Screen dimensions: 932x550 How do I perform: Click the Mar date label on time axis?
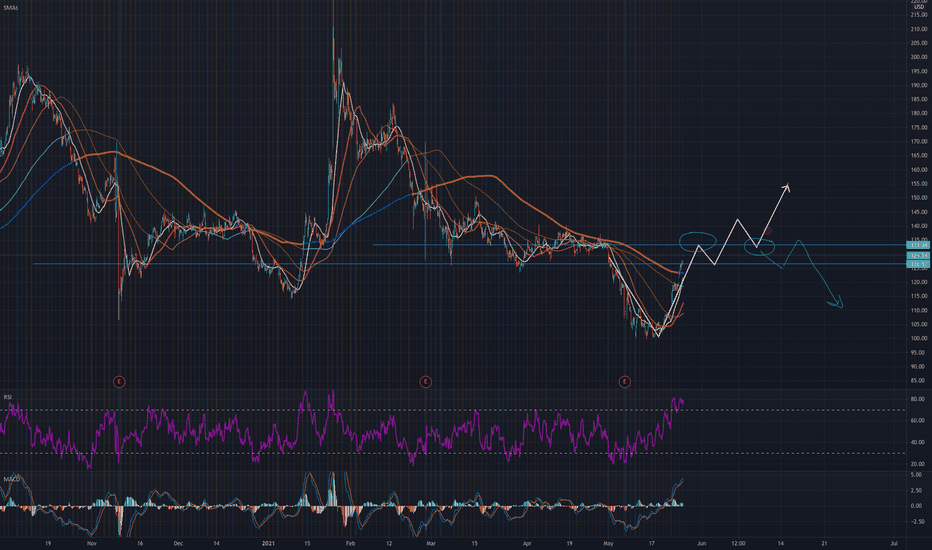(431, 543)
